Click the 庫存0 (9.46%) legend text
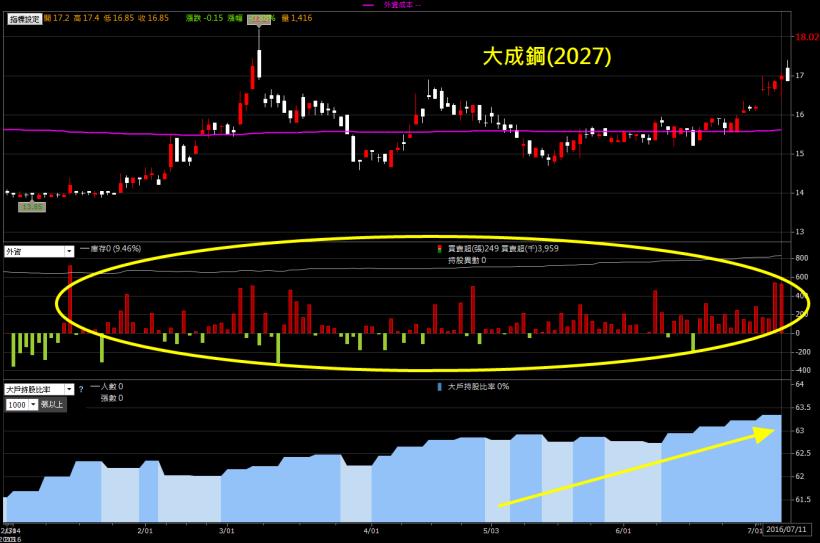Screen dimensions: 820x543 click(x=115, y=248)
